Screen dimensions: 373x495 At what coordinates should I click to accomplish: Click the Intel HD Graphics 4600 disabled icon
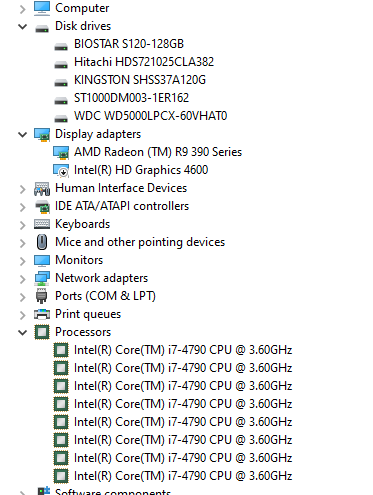pyautogui.click(x=61, y=170)
